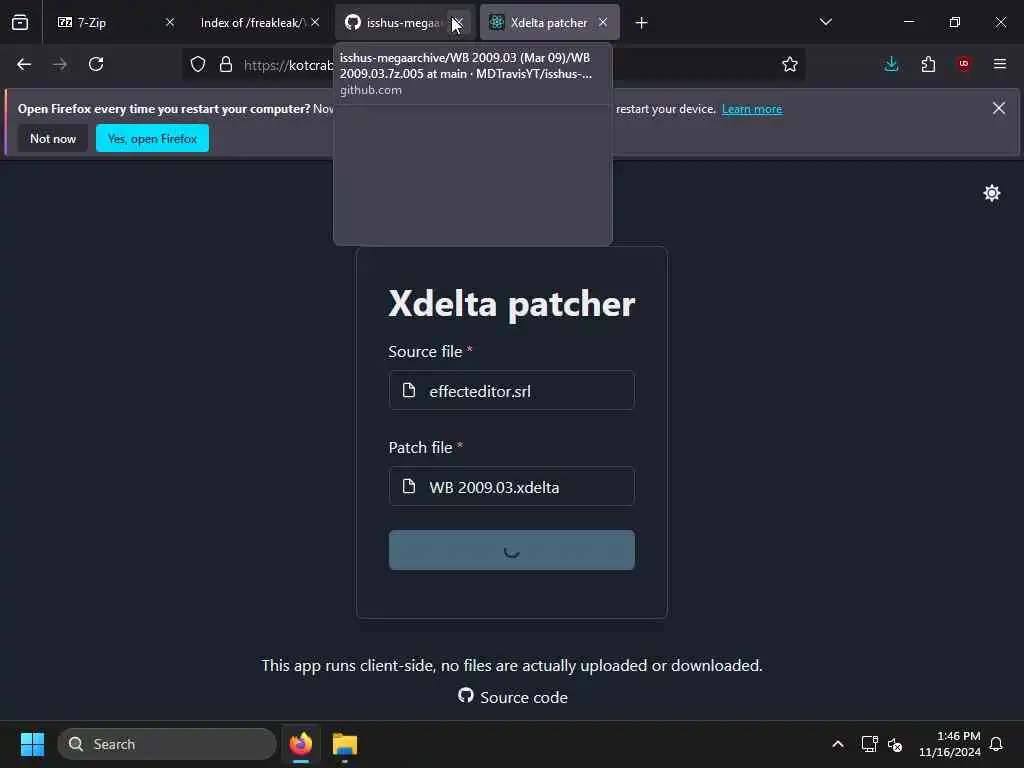Screen dimensions: 1024x768
Task: Click the file icon in Source file field
Action: tap(409, 391)
